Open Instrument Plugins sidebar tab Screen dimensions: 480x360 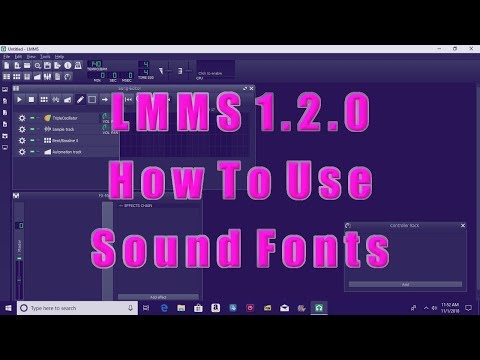click(x=5, y=89)
